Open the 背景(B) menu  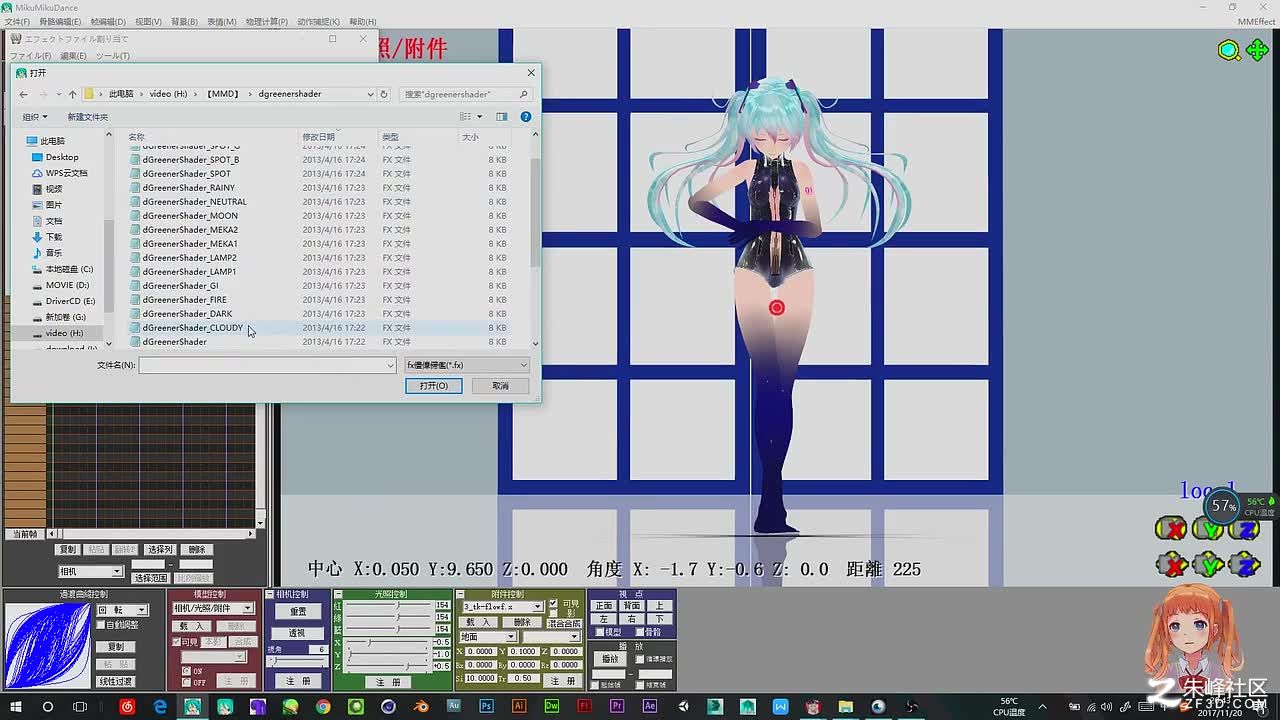click(184, 21)
